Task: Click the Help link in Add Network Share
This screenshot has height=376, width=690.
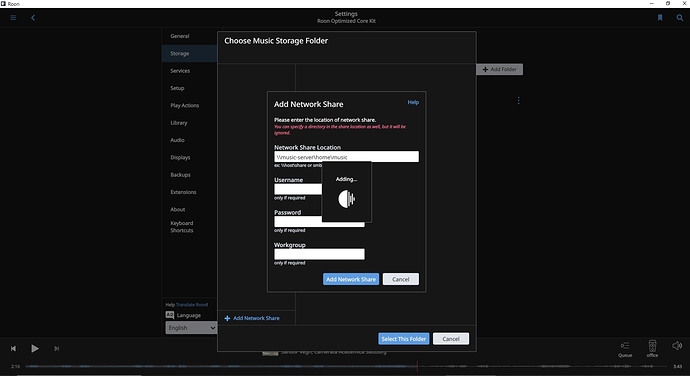Action: pos(413,102)
